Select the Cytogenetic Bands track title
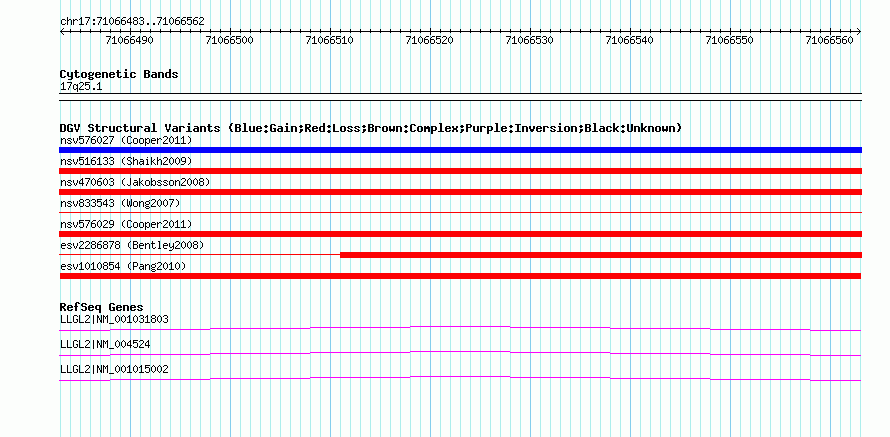Image resolution: width=890 pixels, height=437 pixels. (119, 74)
